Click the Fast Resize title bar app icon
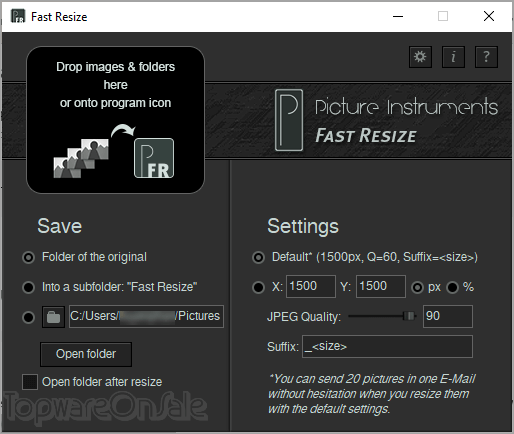Screen dimensions: 514x434 click(x=18, y=16)
